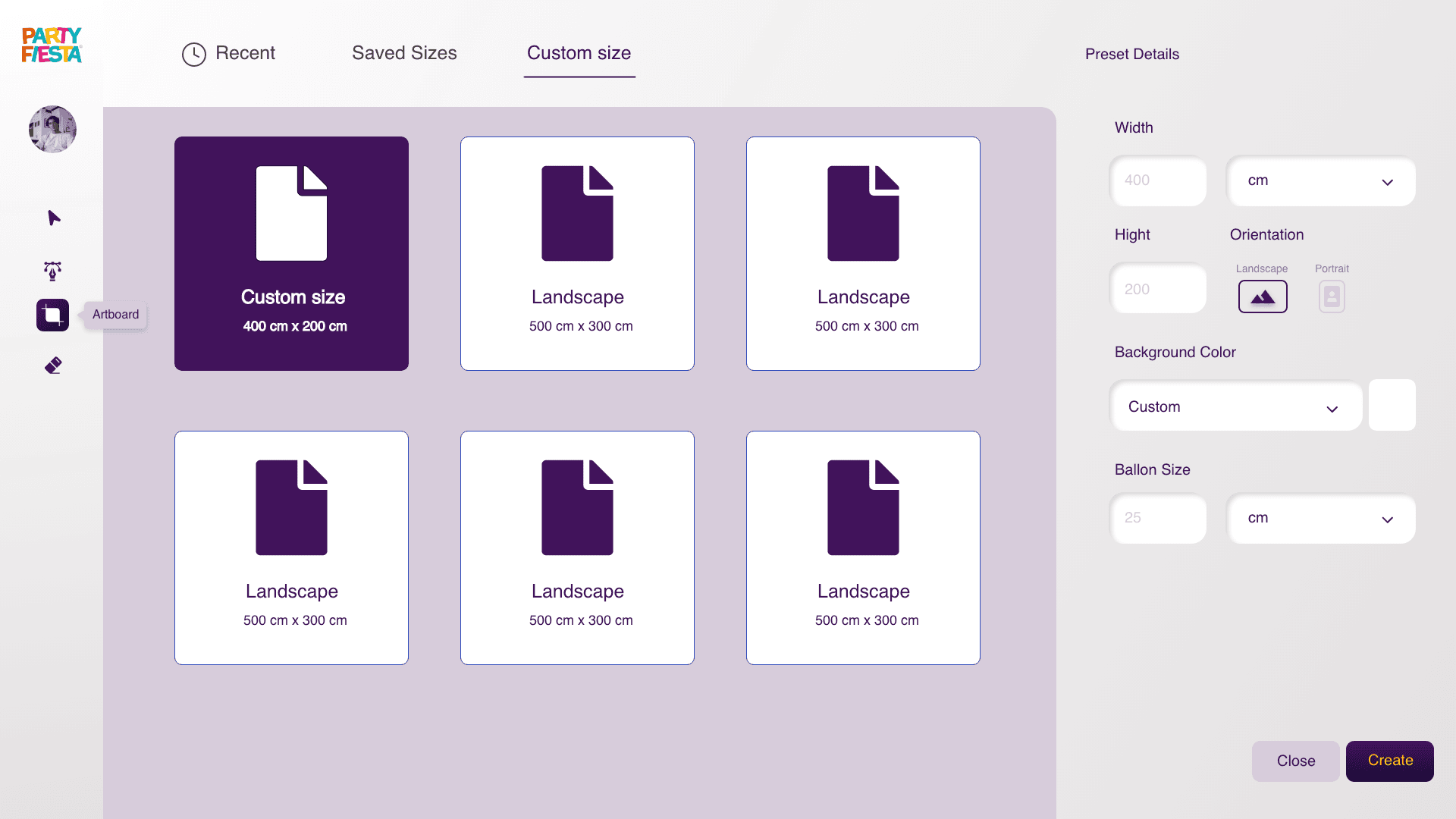The image size is (1456, 819).
Task: Open the user profile avatar
Action: (x=52, y=129)
